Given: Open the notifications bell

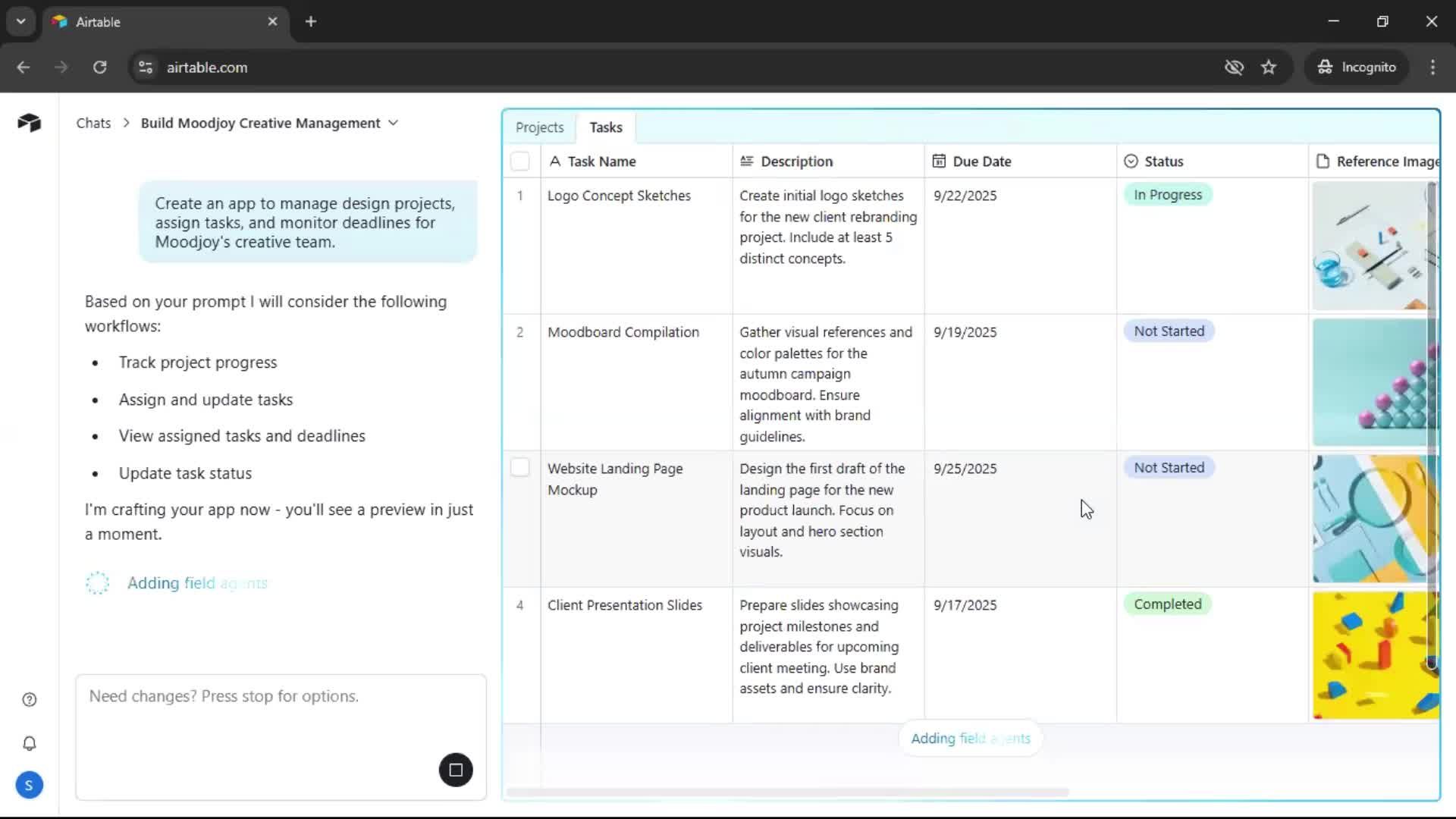Looking at the screenshot, I should (30, 743).
